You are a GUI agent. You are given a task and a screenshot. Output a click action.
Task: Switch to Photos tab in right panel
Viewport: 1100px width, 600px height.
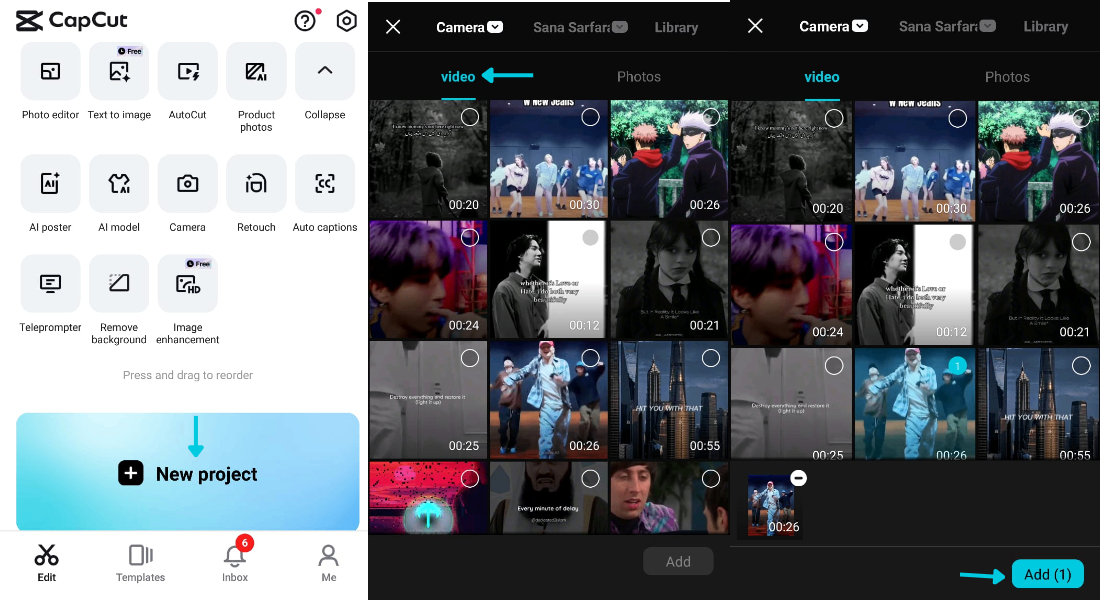point(1007,77)
